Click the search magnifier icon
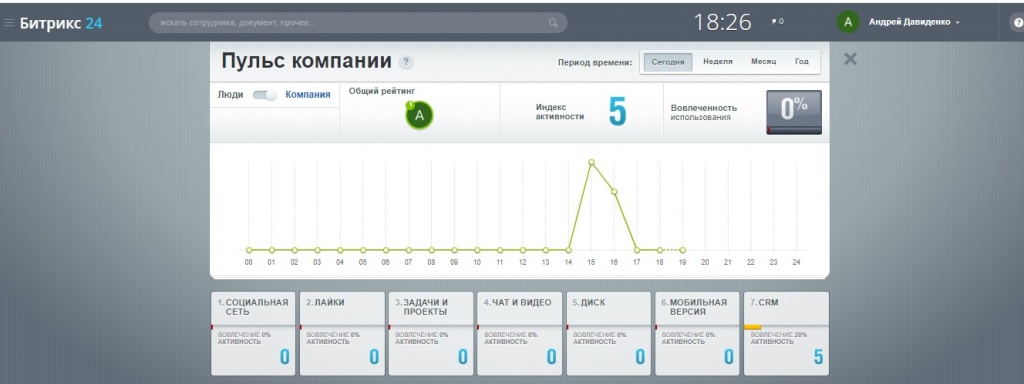The image size is (1024, 384). [553, 23]
